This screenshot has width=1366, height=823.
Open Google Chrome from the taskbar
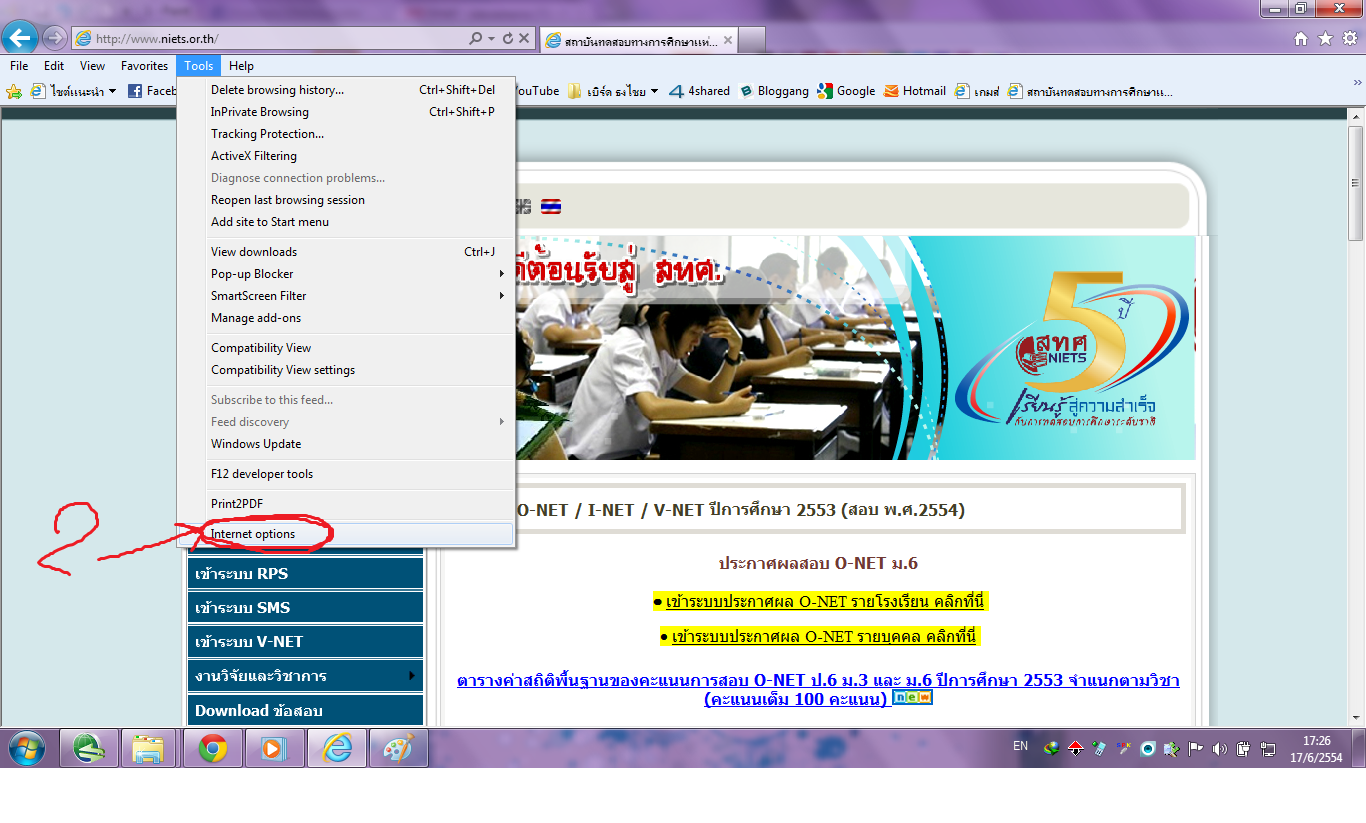[212, 748]
